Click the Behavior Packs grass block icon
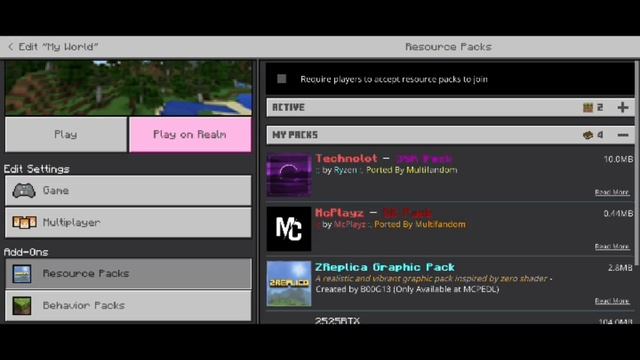 tap(22, 306)
